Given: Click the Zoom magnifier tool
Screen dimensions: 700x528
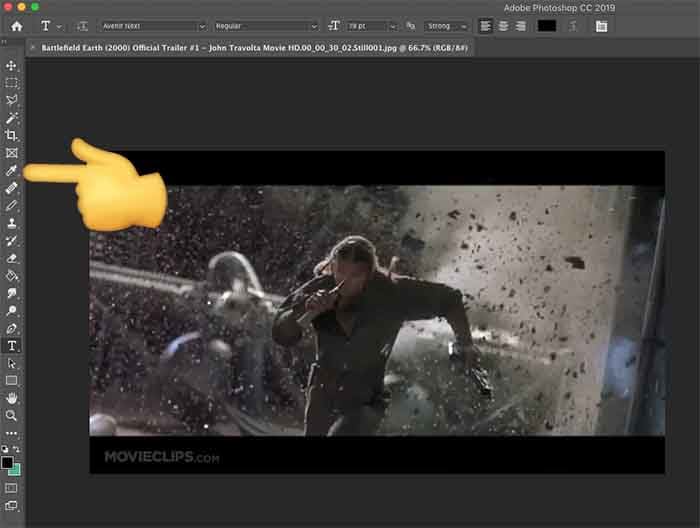Looking at the screenshot, I should coord(12,414).
